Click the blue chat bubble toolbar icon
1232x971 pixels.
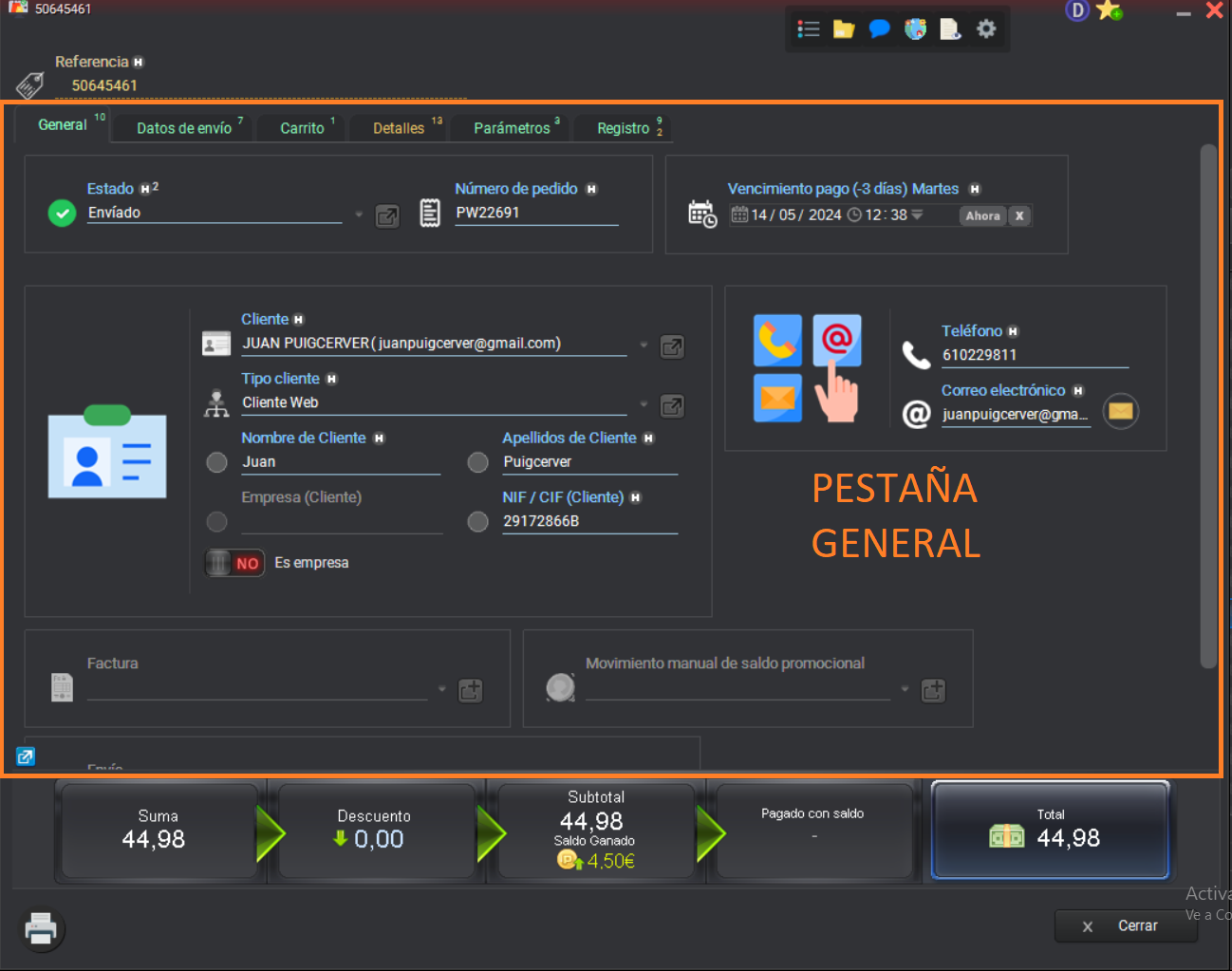pyautogui.click(x=879, y=28)
